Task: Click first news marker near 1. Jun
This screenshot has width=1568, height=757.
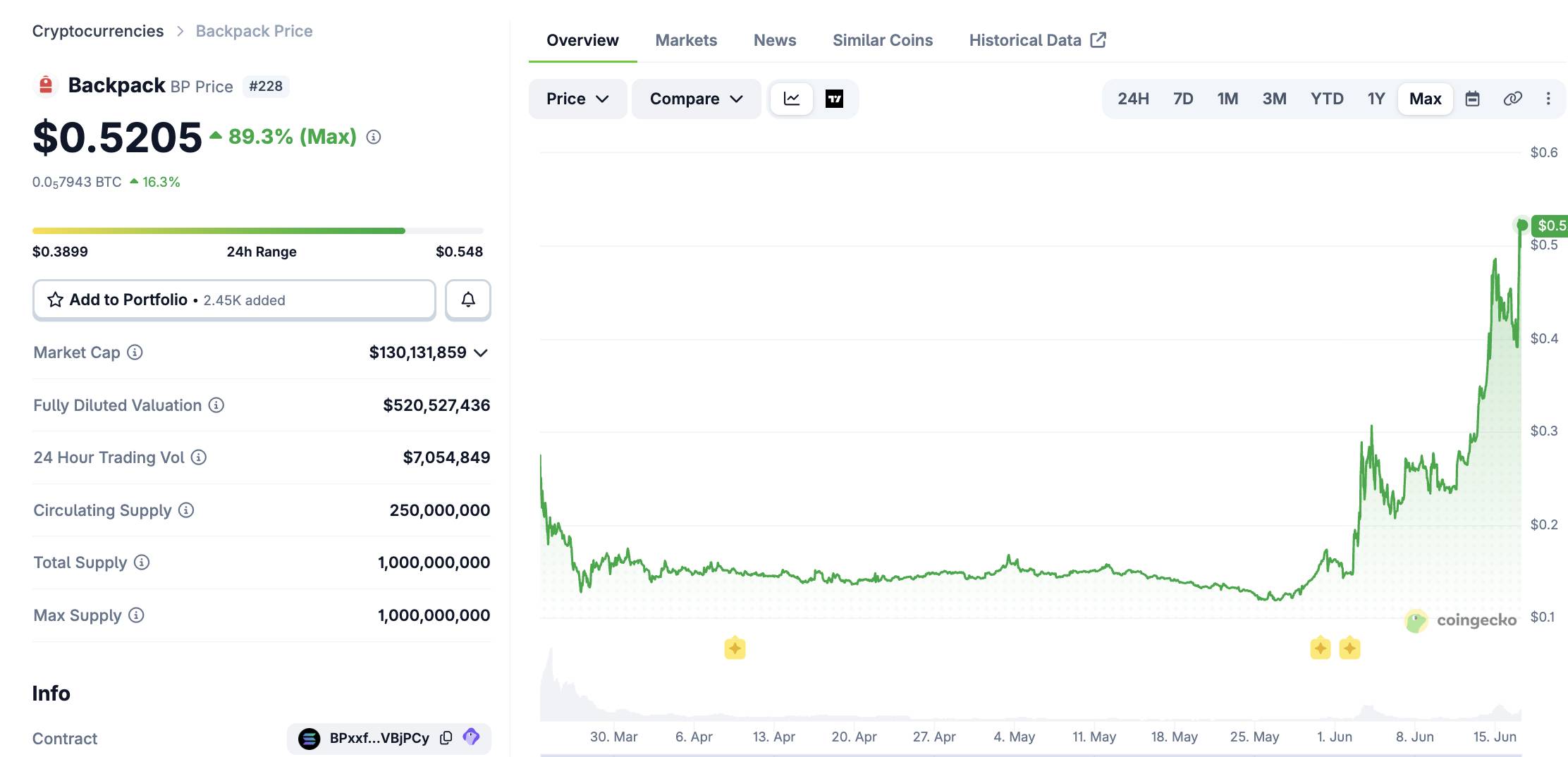Action: [1321, 648]
